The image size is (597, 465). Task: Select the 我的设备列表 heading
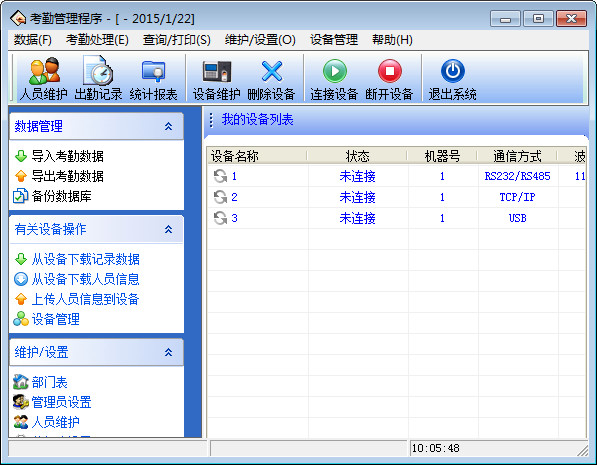[x=257, y=120]
